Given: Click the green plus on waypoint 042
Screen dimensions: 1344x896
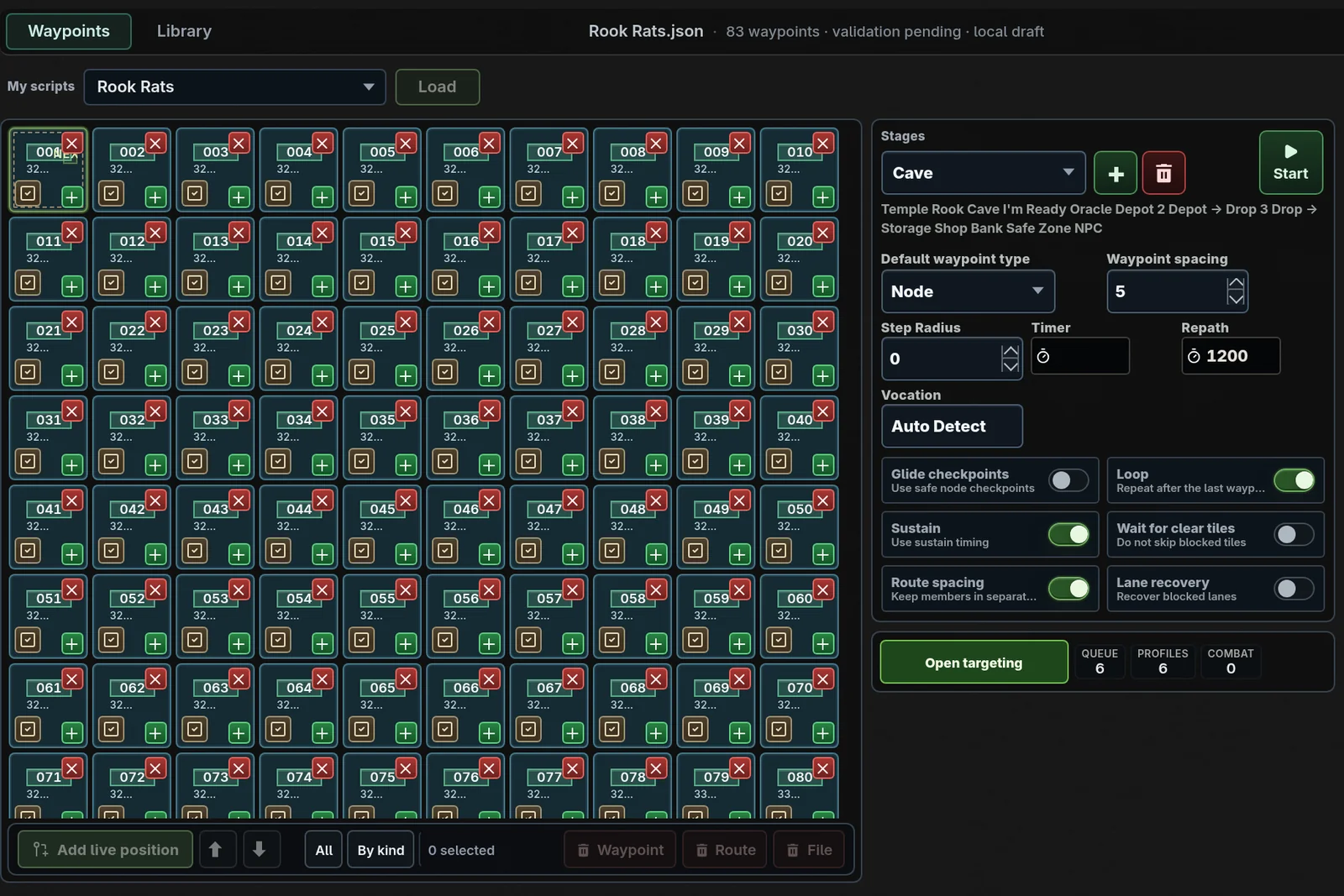Looking at the screenshot, I should coord(155,554).
